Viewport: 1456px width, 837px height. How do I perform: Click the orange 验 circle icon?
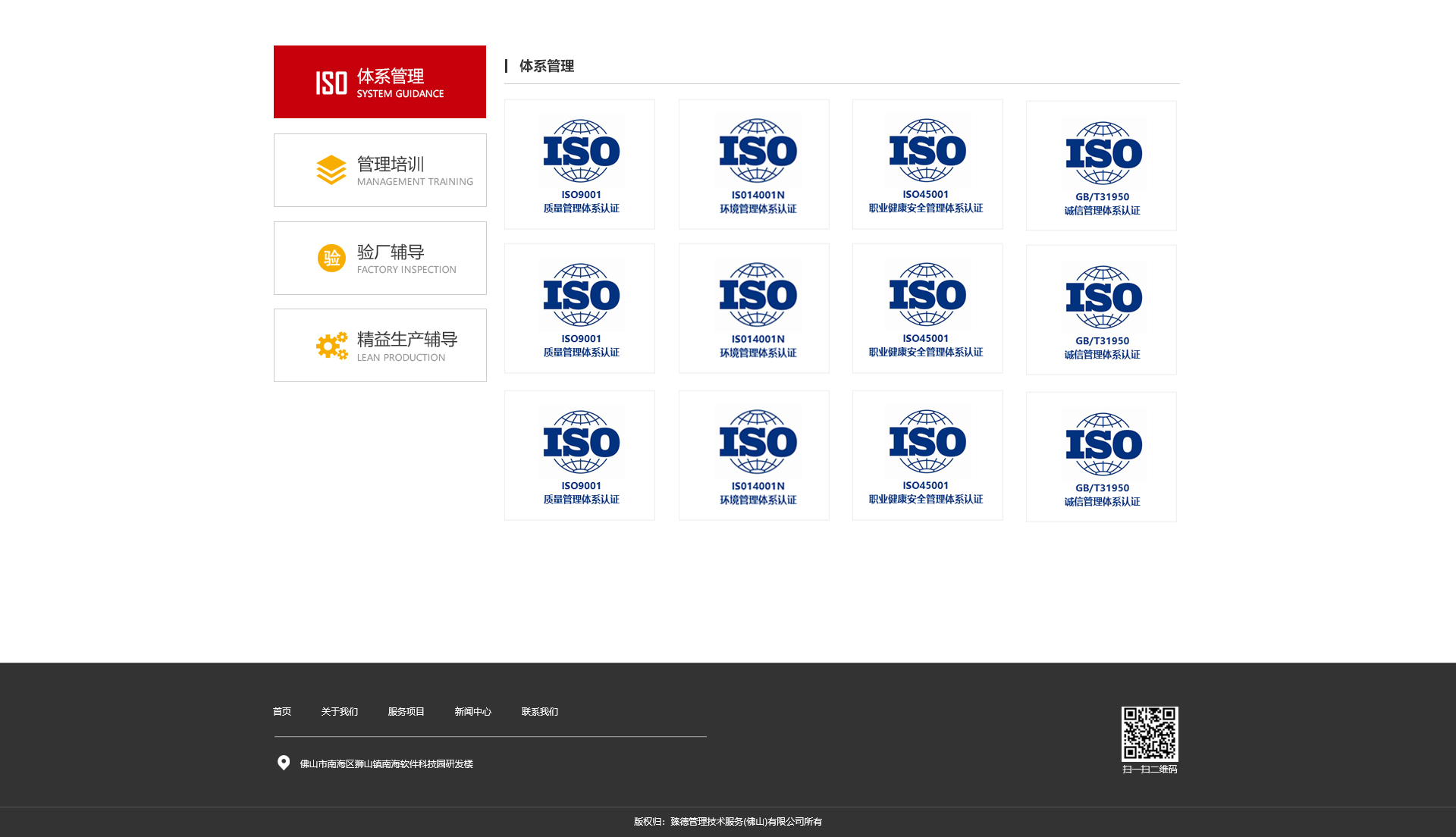pyautogui.click(x=331, y=258)
